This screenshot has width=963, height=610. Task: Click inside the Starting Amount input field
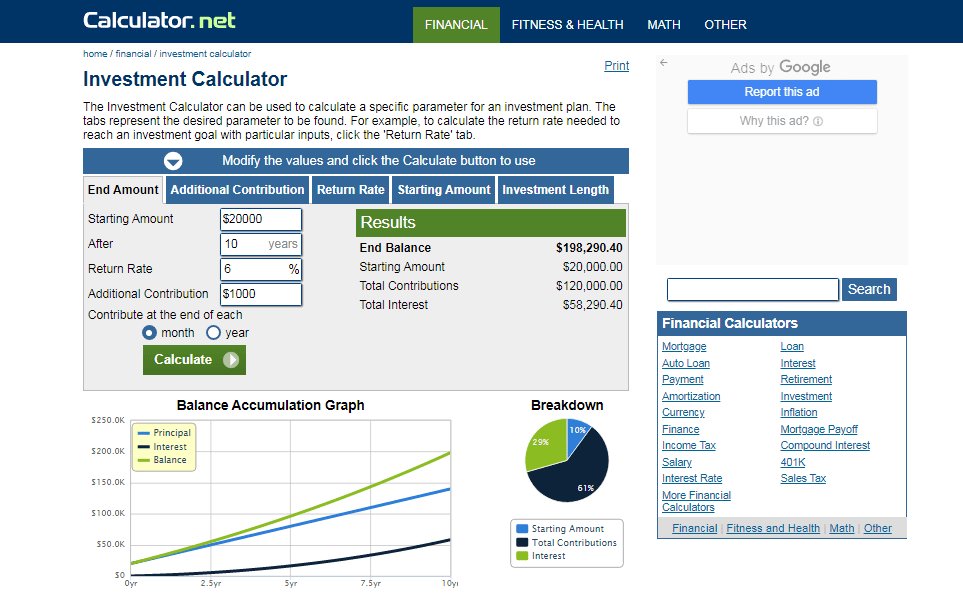coord(259,219)
